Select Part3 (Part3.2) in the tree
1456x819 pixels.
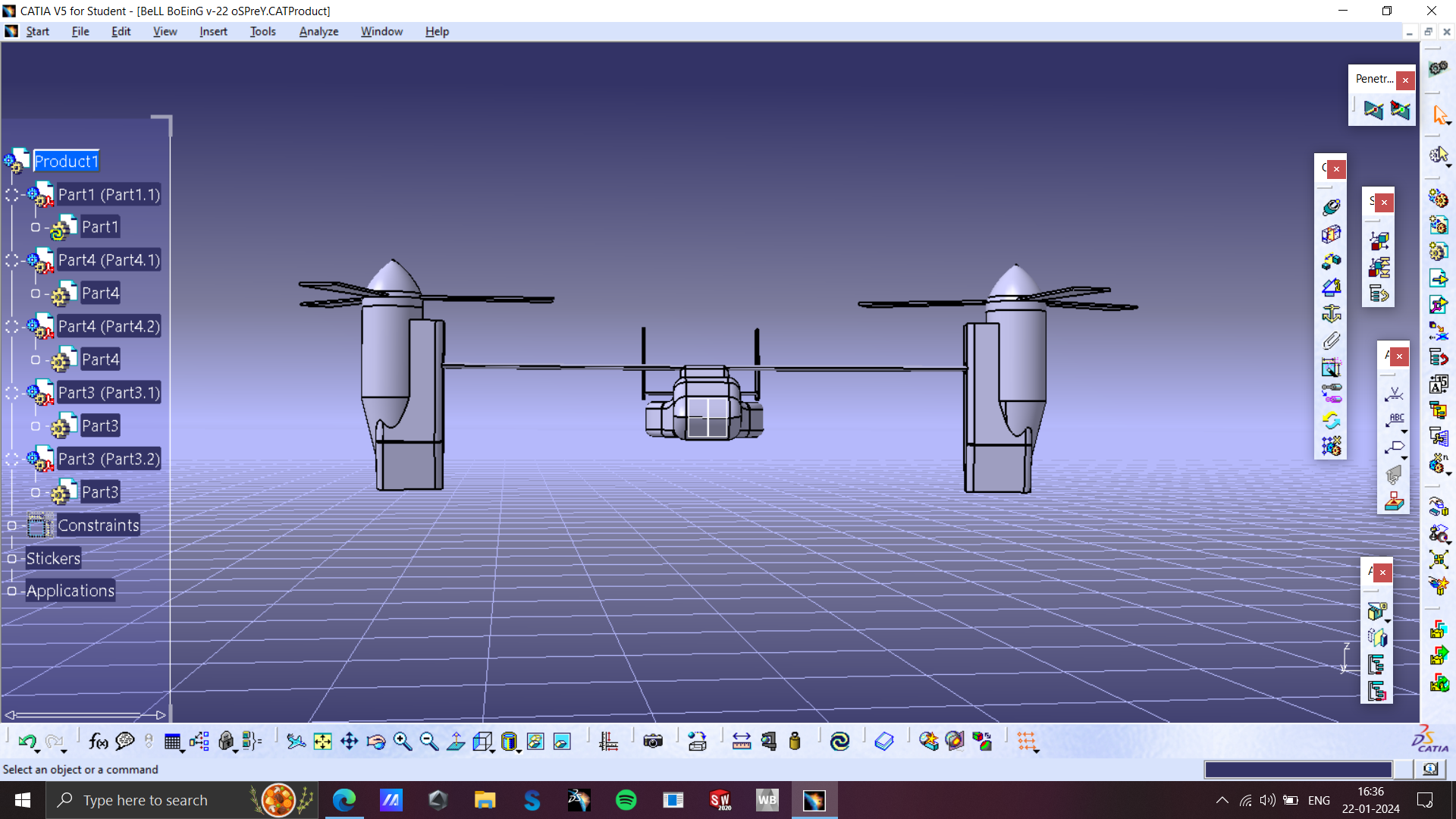(108, 459)
